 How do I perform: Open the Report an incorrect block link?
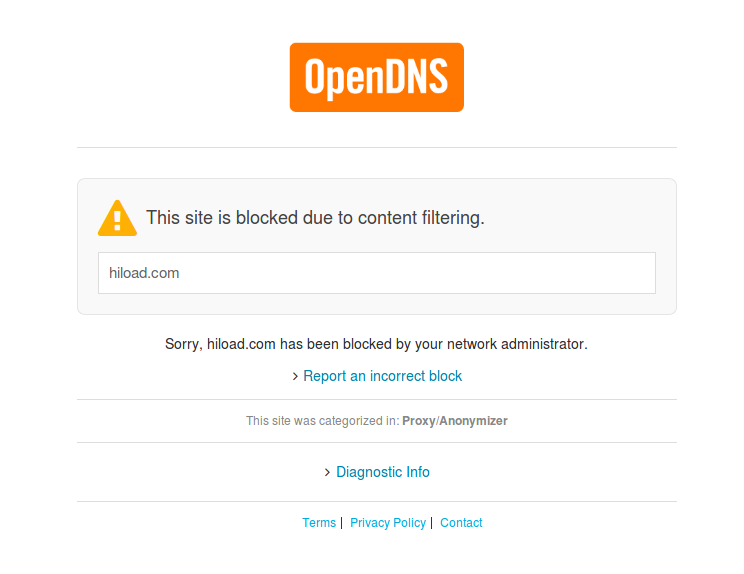382,376
